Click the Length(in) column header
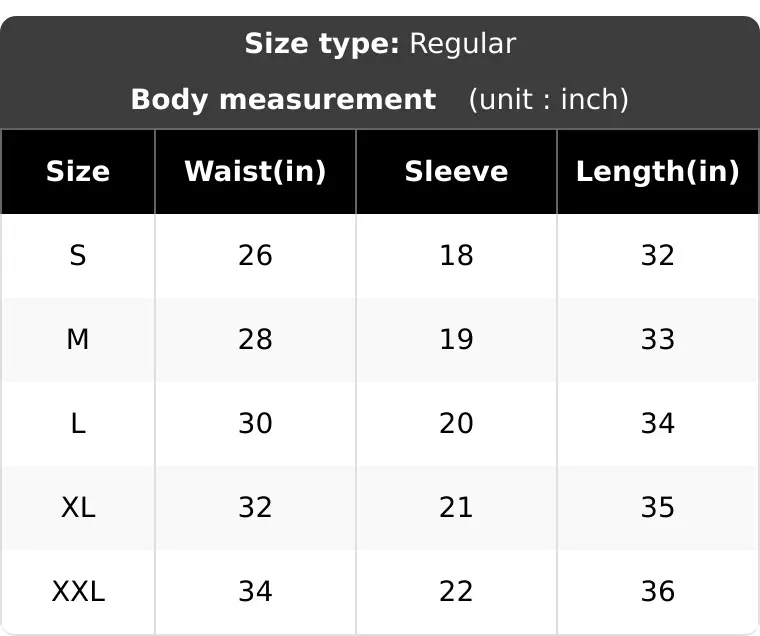Image resolution: width=760 pixels, height=636 pixels. tap(658, 172)
